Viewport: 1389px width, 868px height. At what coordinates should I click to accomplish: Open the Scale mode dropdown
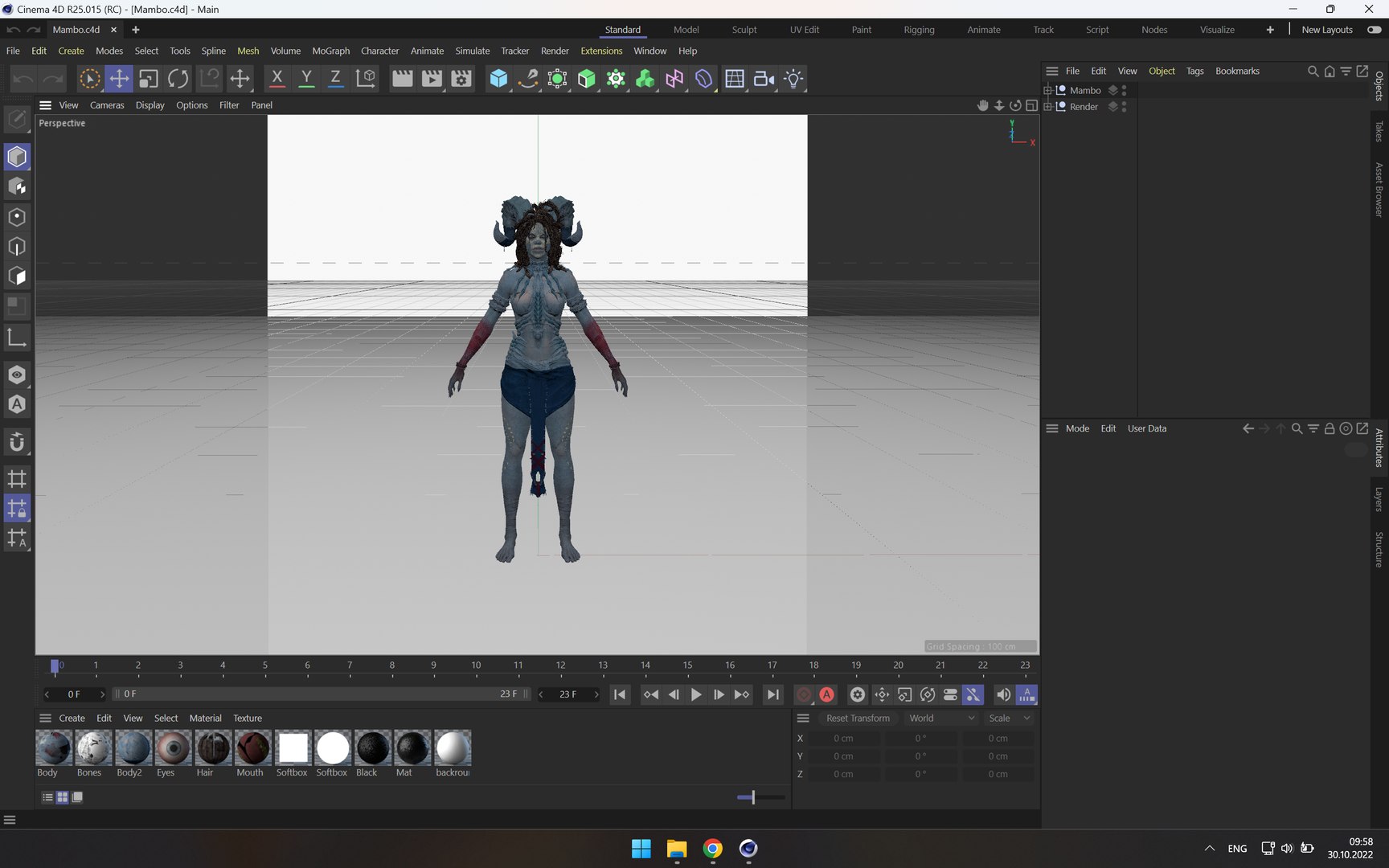[1010, 719]
